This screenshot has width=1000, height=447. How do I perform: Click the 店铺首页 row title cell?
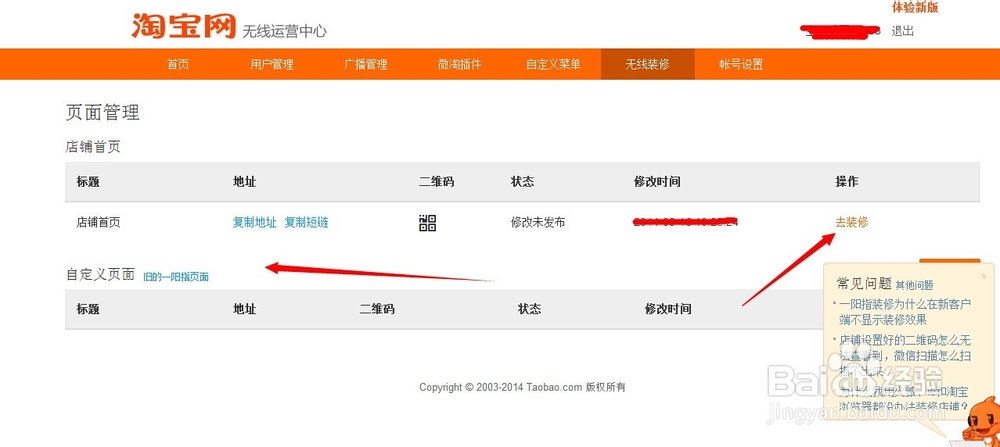pos(98,223)
